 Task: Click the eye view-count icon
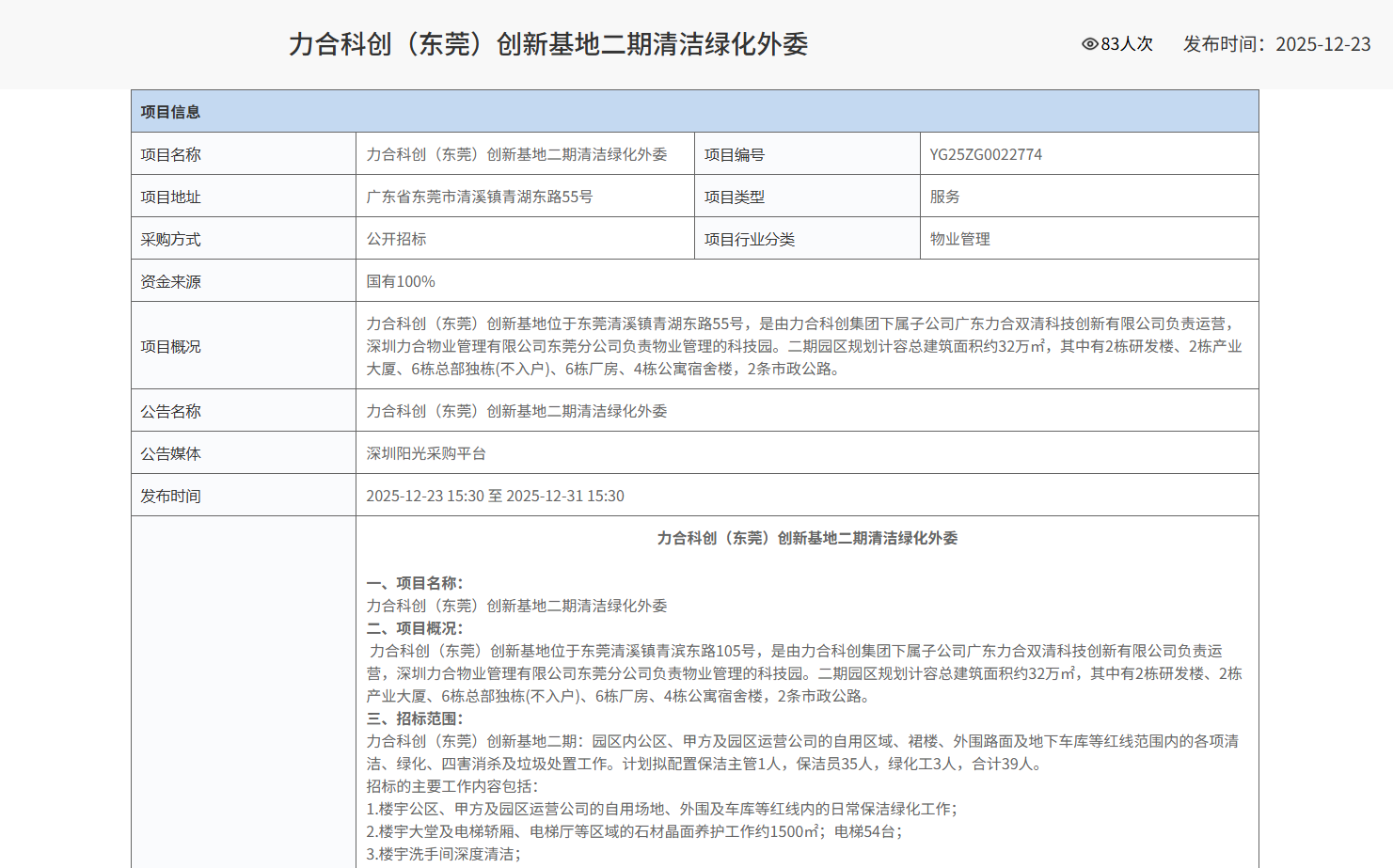tap(1089, 44)
